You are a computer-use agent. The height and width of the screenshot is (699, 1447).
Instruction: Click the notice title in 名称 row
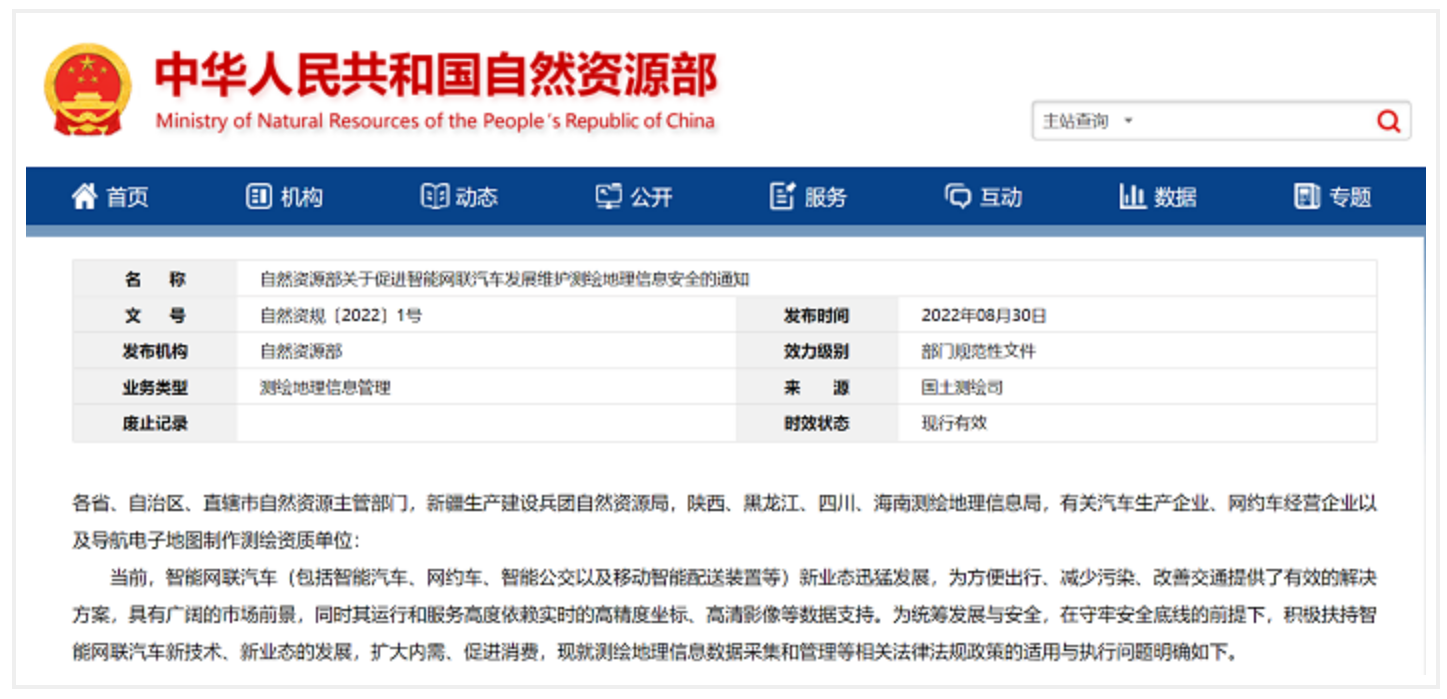[504, 280]
